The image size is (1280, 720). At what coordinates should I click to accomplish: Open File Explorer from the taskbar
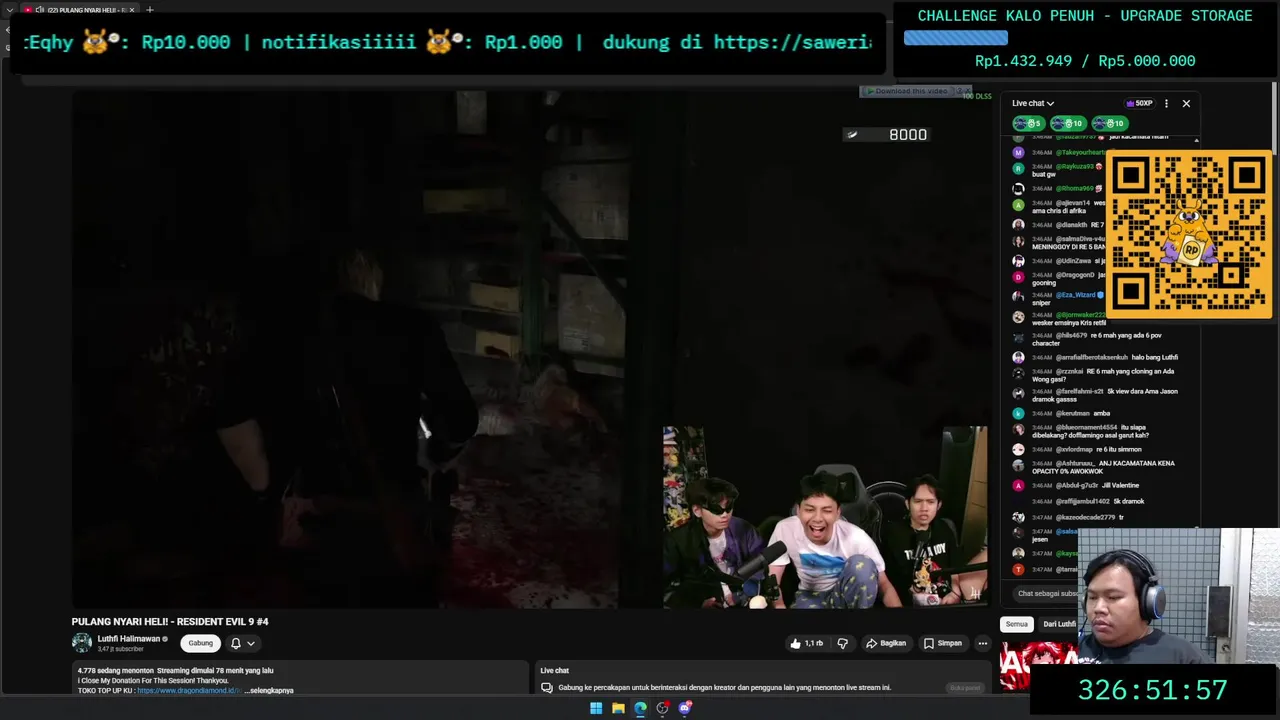(x=618, y=708)
